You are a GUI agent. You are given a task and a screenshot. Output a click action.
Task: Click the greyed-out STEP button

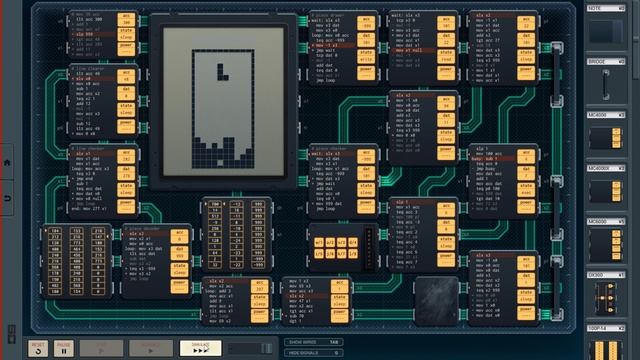pyautogui.click(x=101, y=348)
